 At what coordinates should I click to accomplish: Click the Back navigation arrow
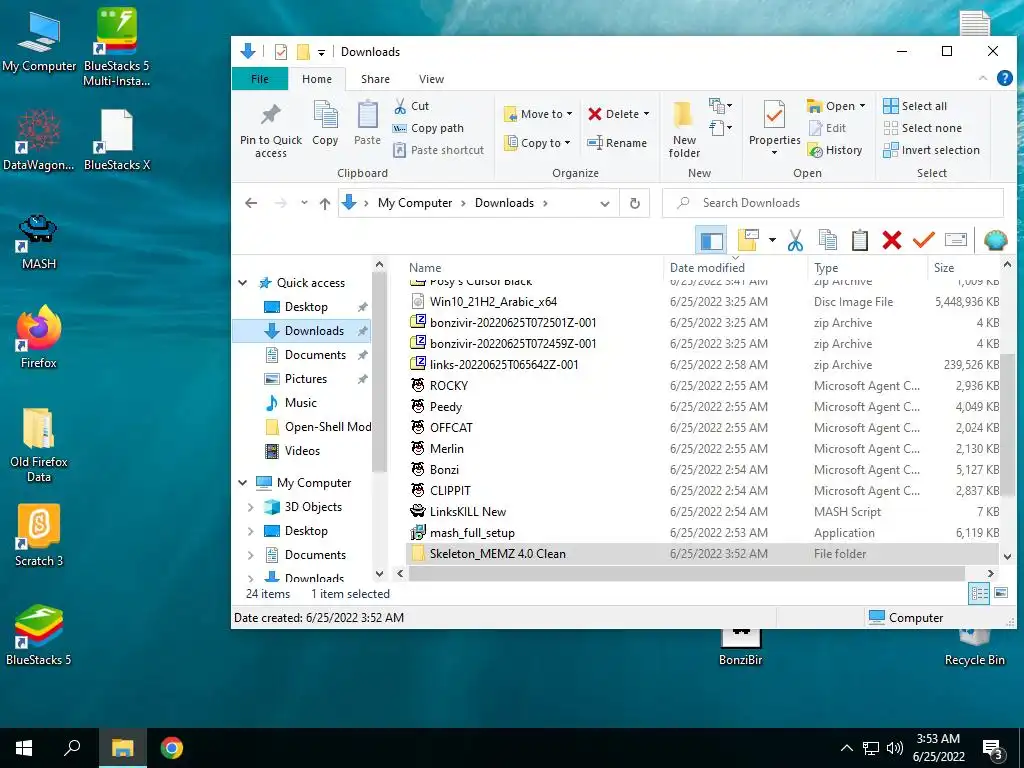(251, 203)
